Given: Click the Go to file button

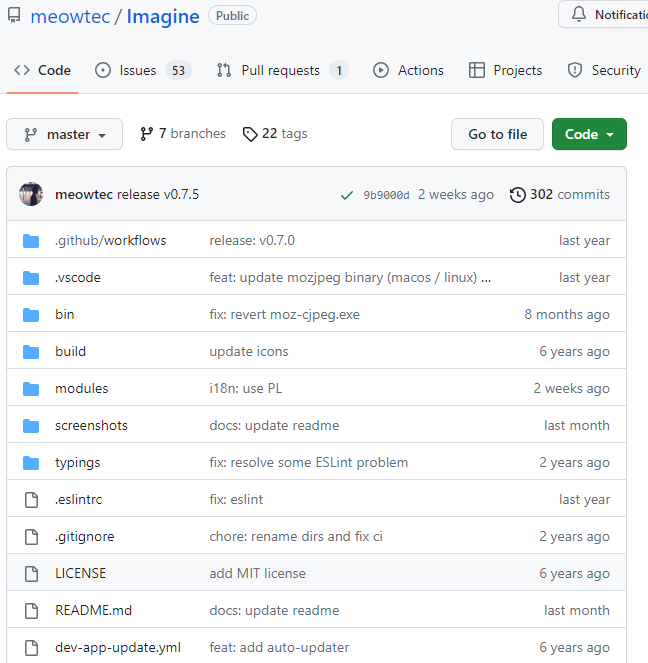Looking at the screenshot, I should [x=497, y=134].
